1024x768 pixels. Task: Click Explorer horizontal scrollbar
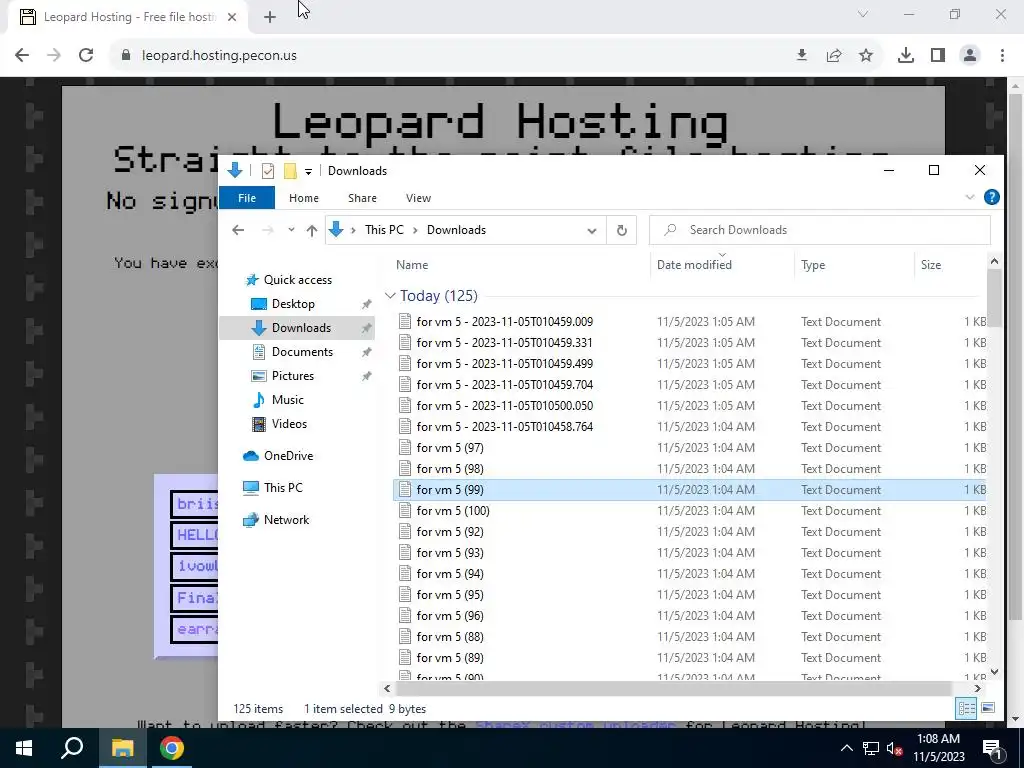[673, 688]
